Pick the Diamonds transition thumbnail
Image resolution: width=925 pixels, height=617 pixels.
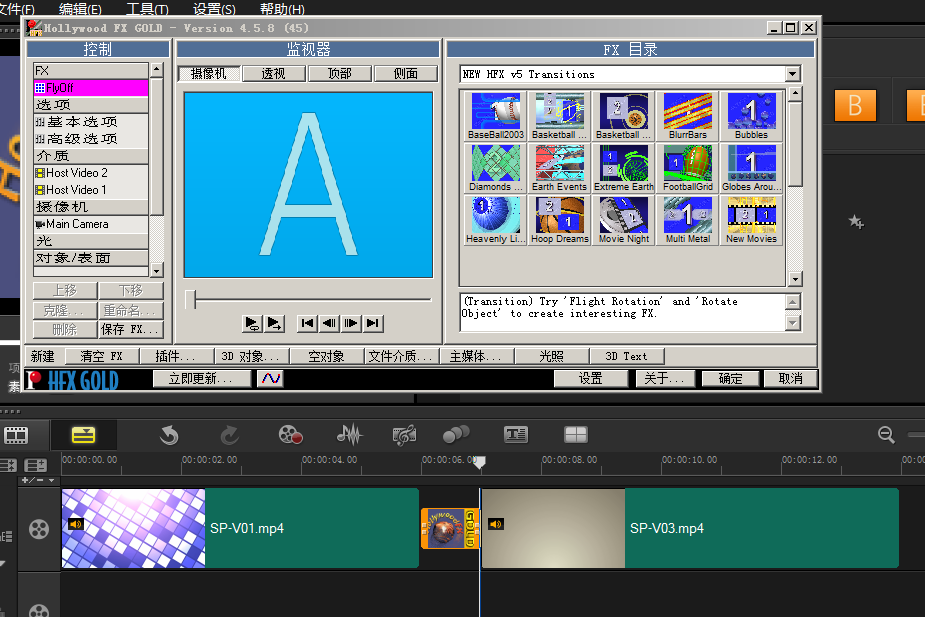[x=496, y=168]
